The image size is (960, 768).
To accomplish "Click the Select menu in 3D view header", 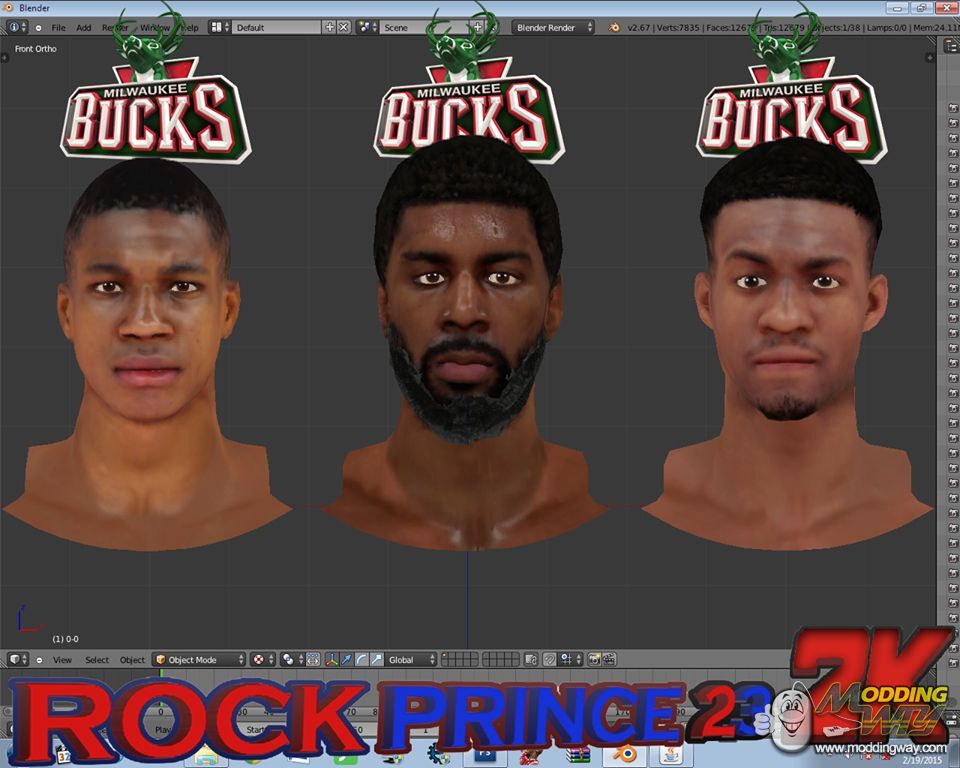I will point(97,660).
